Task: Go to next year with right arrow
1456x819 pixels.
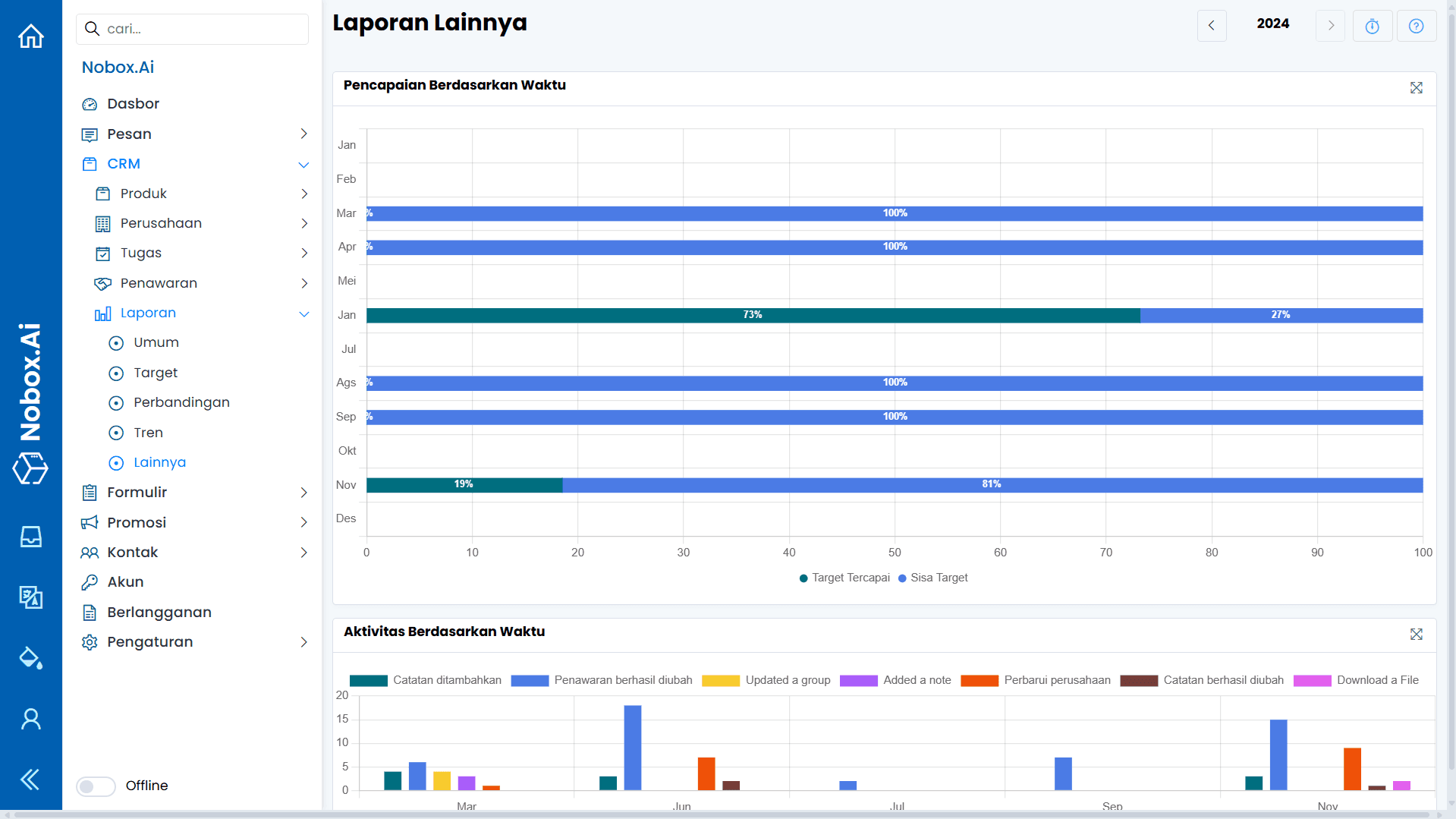Action: coord(1329,25)
